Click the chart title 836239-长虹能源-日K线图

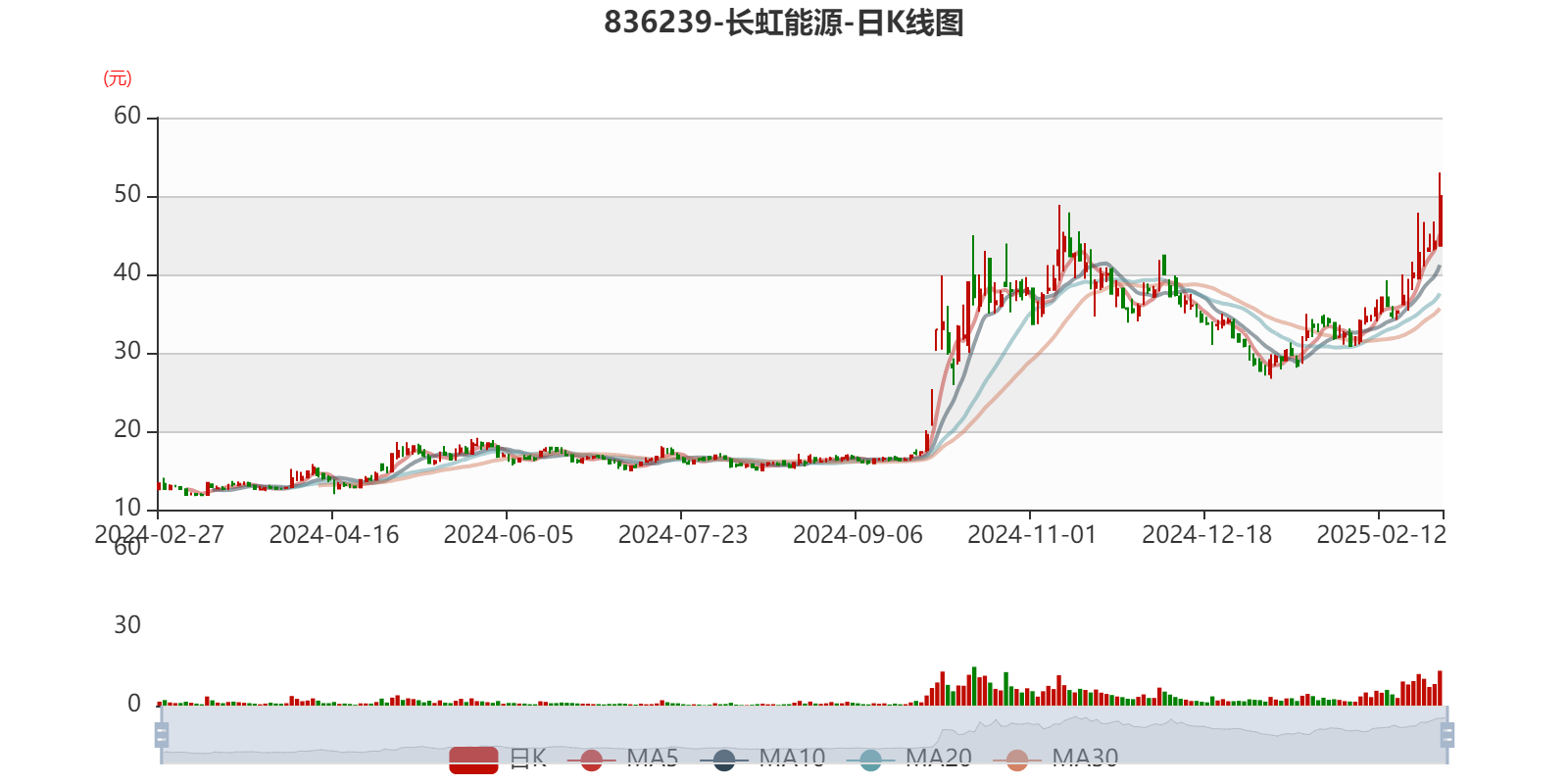[x=784, y=23]
